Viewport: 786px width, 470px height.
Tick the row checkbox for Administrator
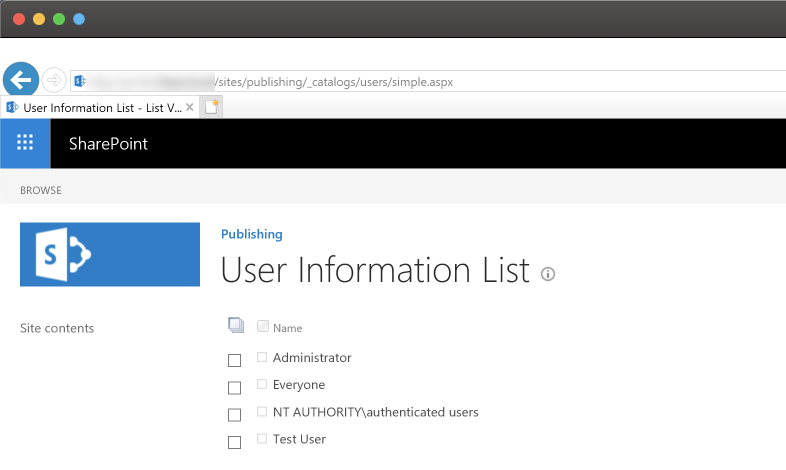click(234, 360)
